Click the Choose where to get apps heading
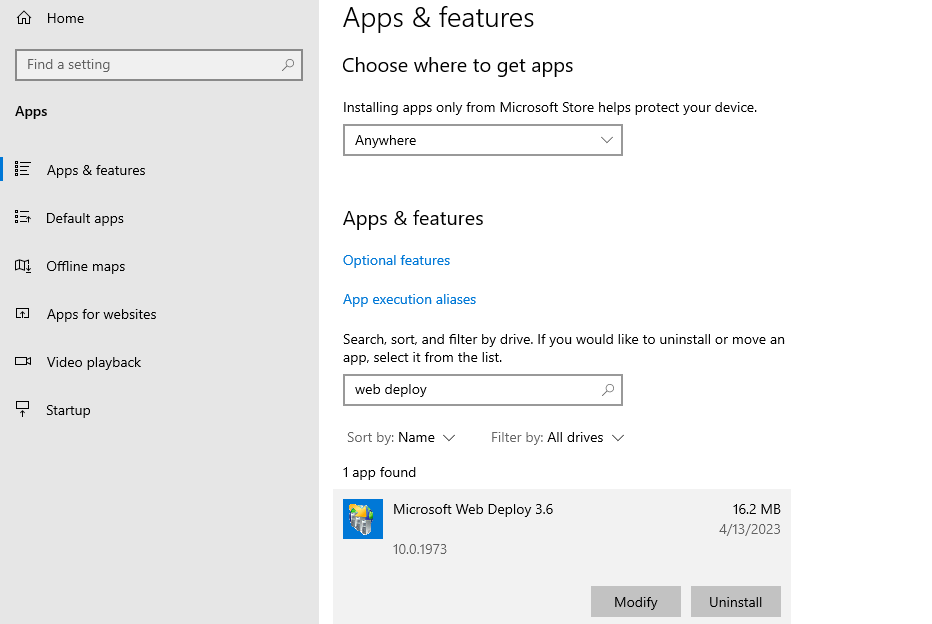 click(x=458, y=65)
